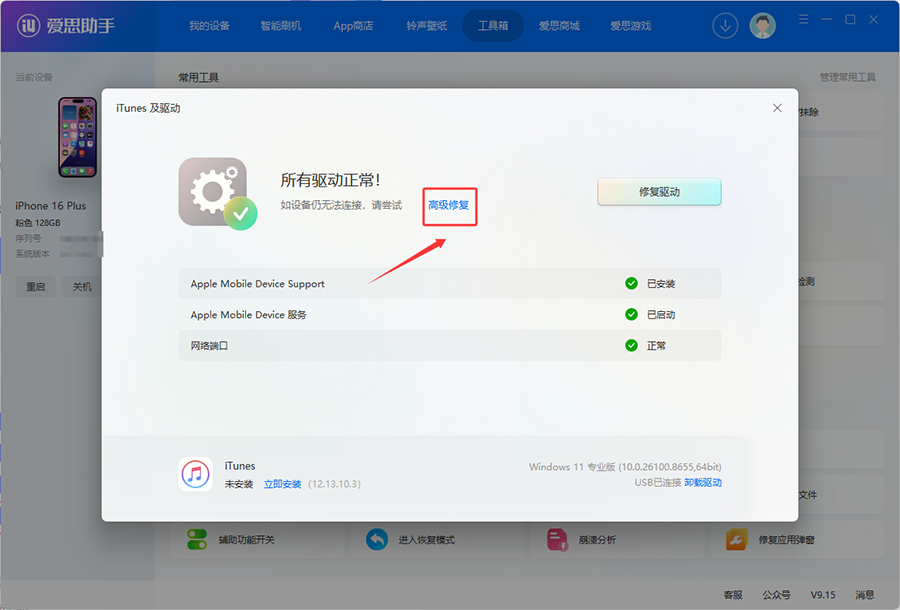Select the Apple Mobile Device Support row
This screenshot has width=900, height=610.
[449, 283]
